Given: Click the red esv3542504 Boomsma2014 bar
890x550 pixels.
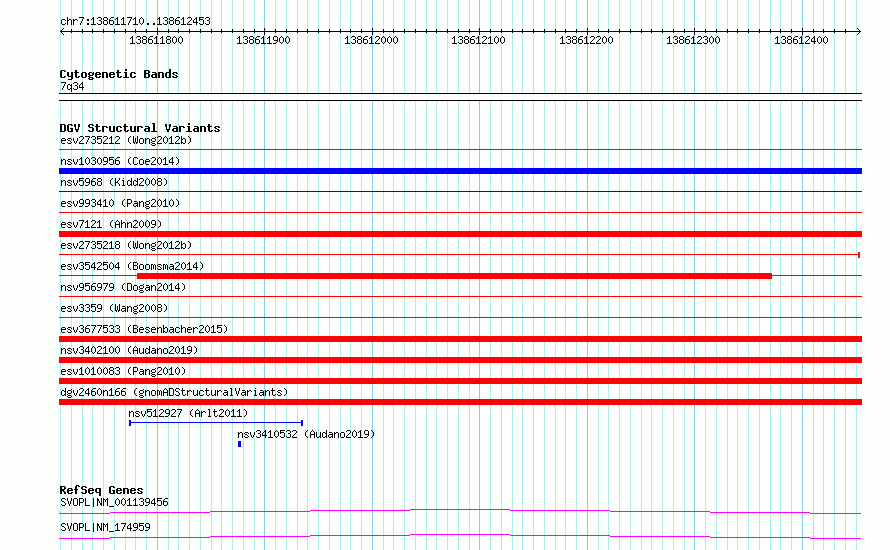Looking at the screenshot, I should coord(454,276).
